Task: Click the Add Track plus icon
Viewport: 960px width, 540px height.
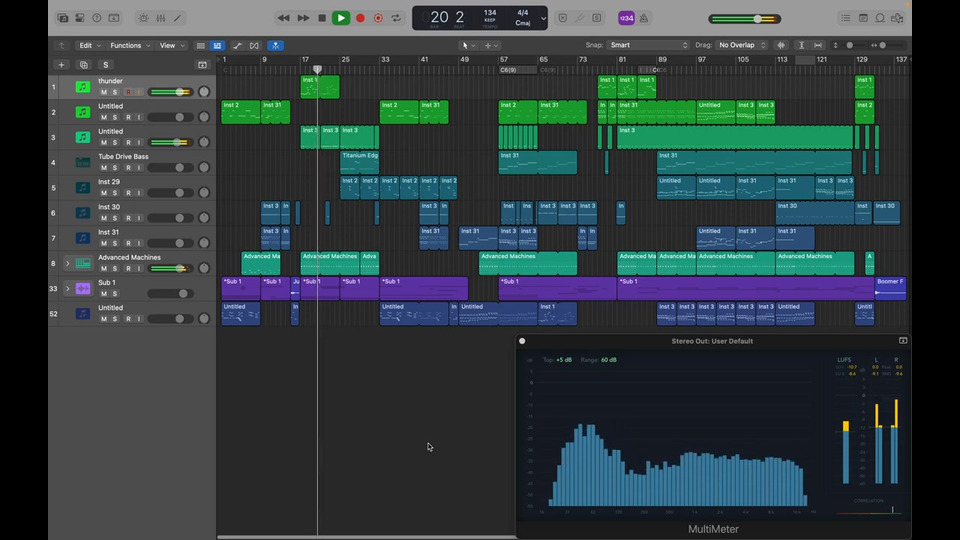Action: (61, 65)
